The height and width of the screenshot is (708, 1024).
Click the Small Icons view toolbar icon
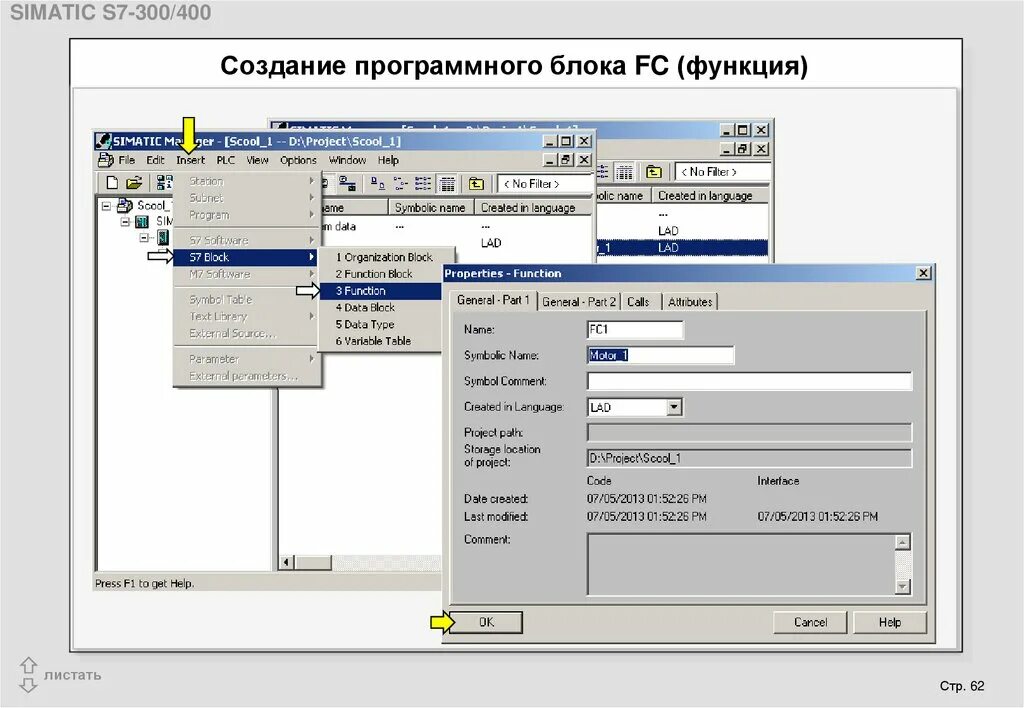[400, 184]
